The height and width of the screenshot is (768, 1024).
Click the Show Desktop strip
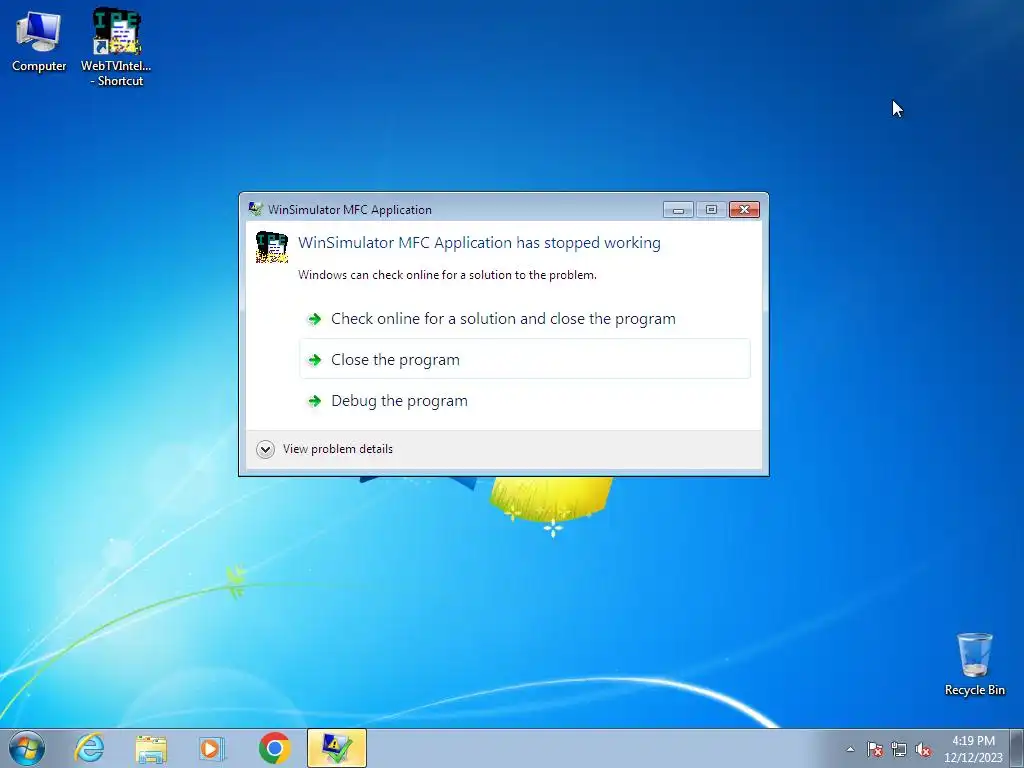[x=1017, y=748]
